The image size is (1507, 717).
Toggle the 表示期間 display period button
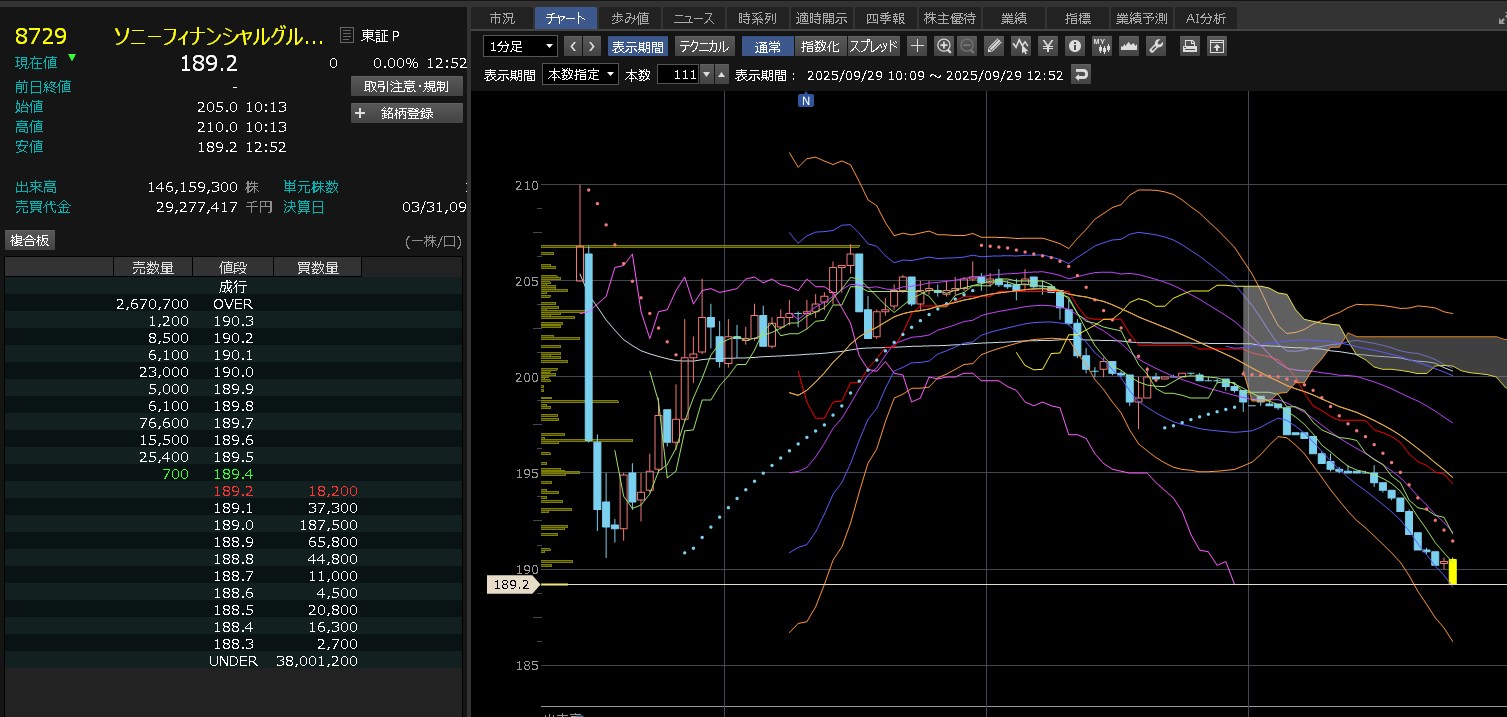637,46
